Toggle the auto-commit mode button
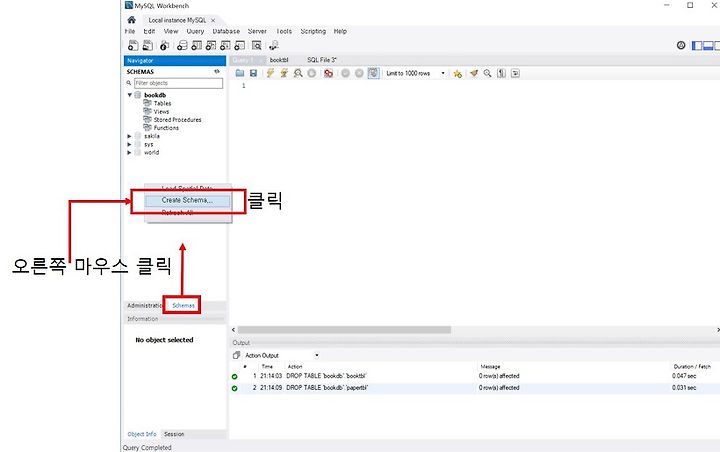Image resolution: width=720 pixels, height=452 pixels. (373, 73)
